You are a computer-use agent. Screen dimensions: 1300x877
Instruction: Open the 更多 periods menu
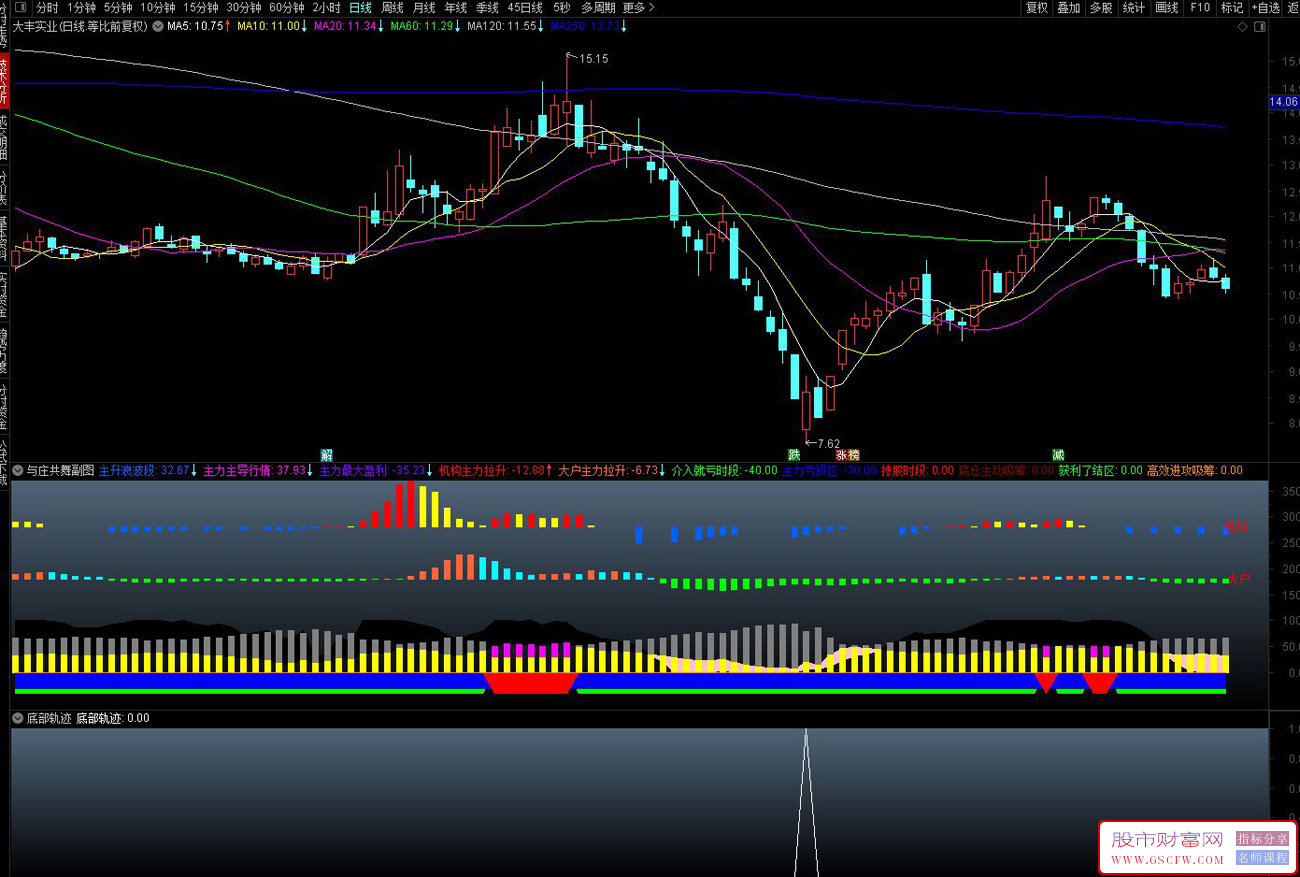coord(638,8)
